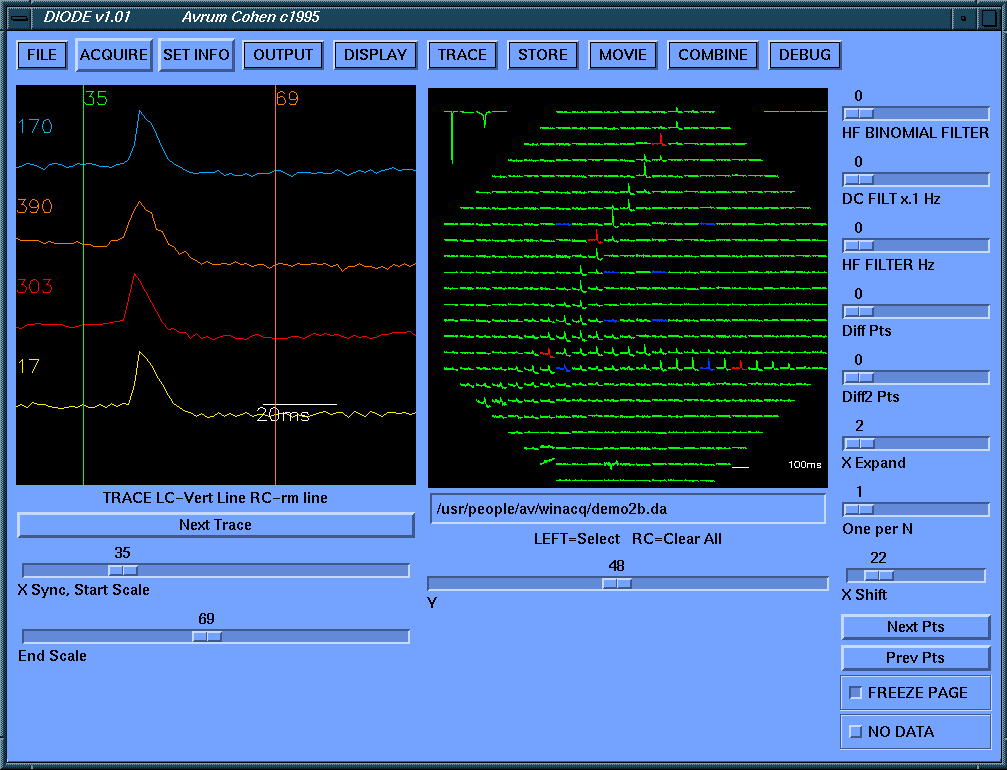Open the FILE menu
Viewport: 1007px width, 770px height.
pyautogui.click(x=42, y=55)
